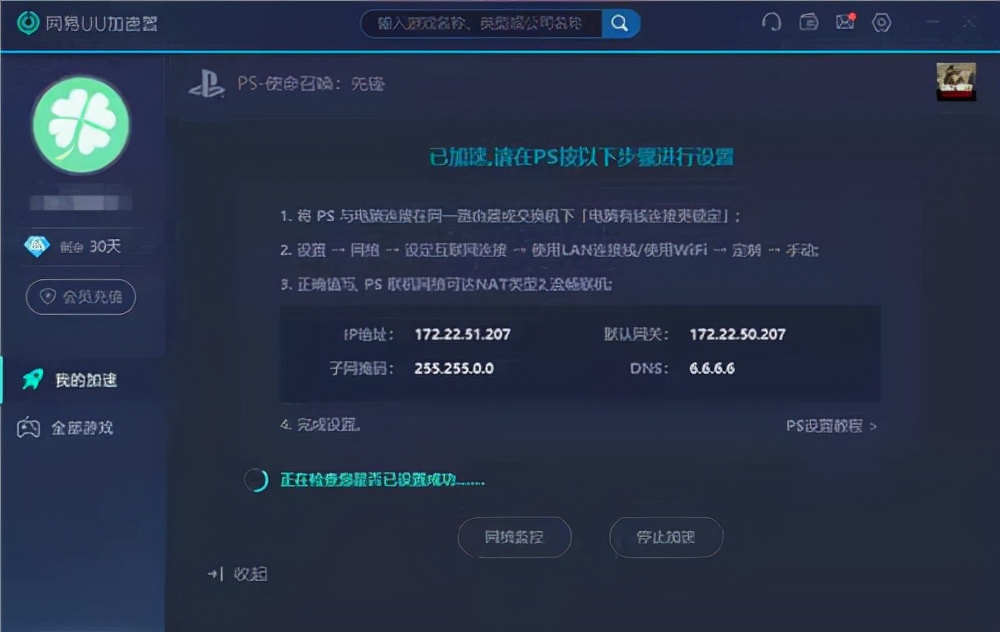Click the gamepad icon beside 全部游戏

[x=28, y=427]
